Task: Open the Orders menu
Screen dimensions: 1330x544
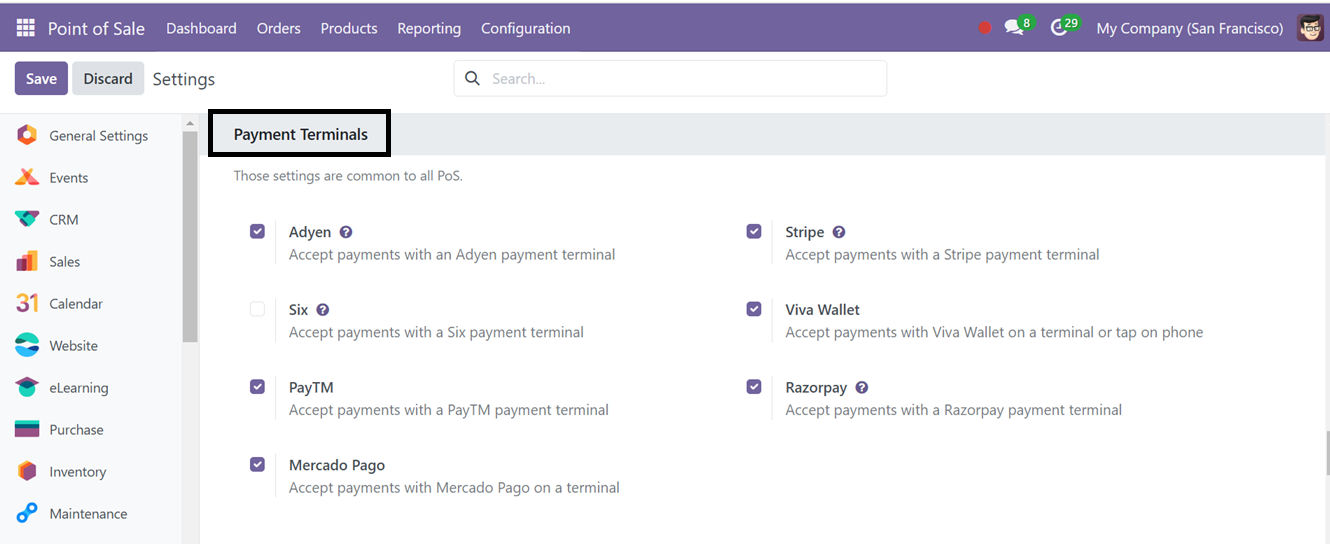Action: point(278,28)
